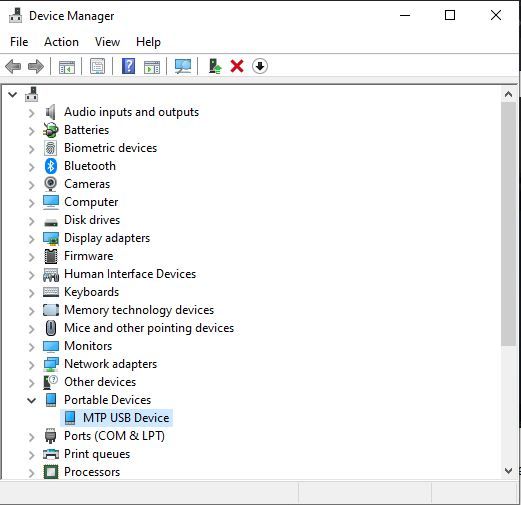
Task: Click the Display adapters icon
Action: point(51,238)
